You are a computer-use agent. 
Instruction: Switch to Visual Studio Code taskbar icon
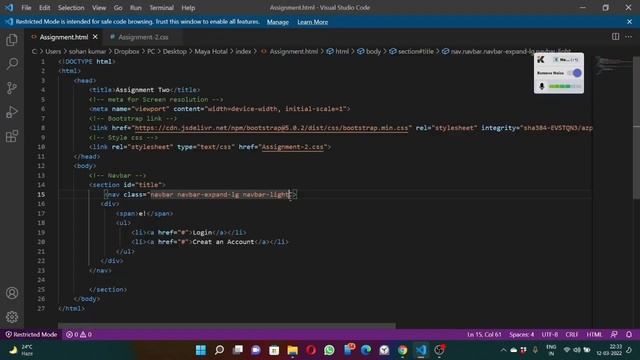click(x=421, y=350)
